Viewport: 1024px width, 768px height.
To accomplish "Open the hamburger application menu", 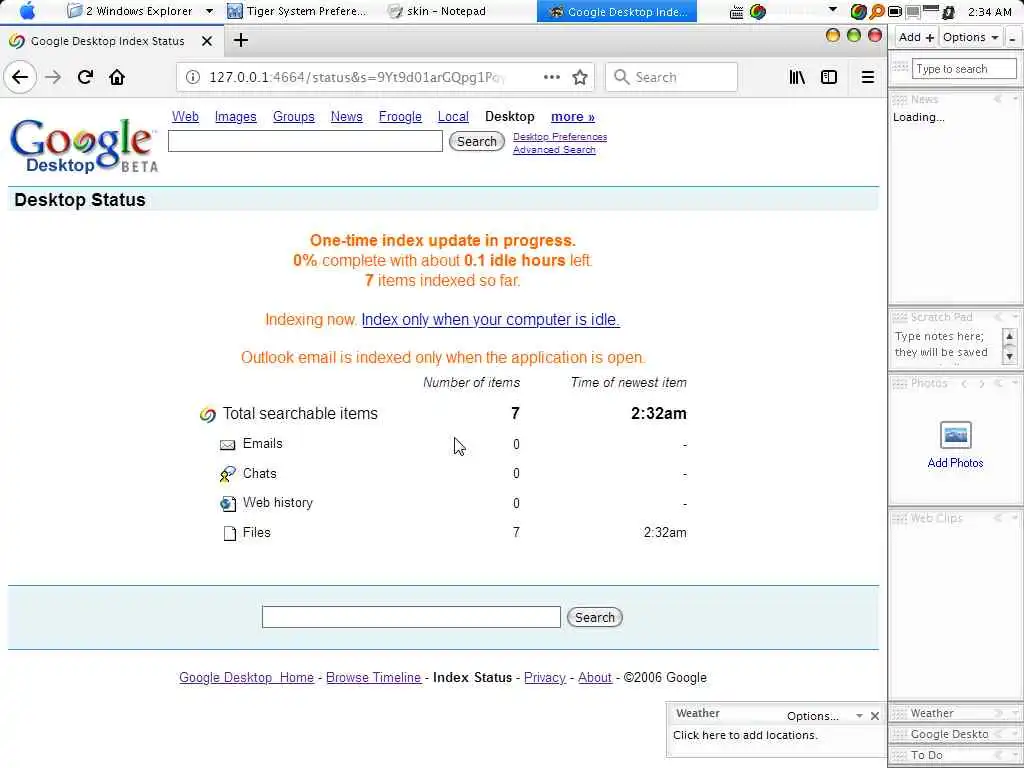I will pyautogui.click(x=867, y=77).
